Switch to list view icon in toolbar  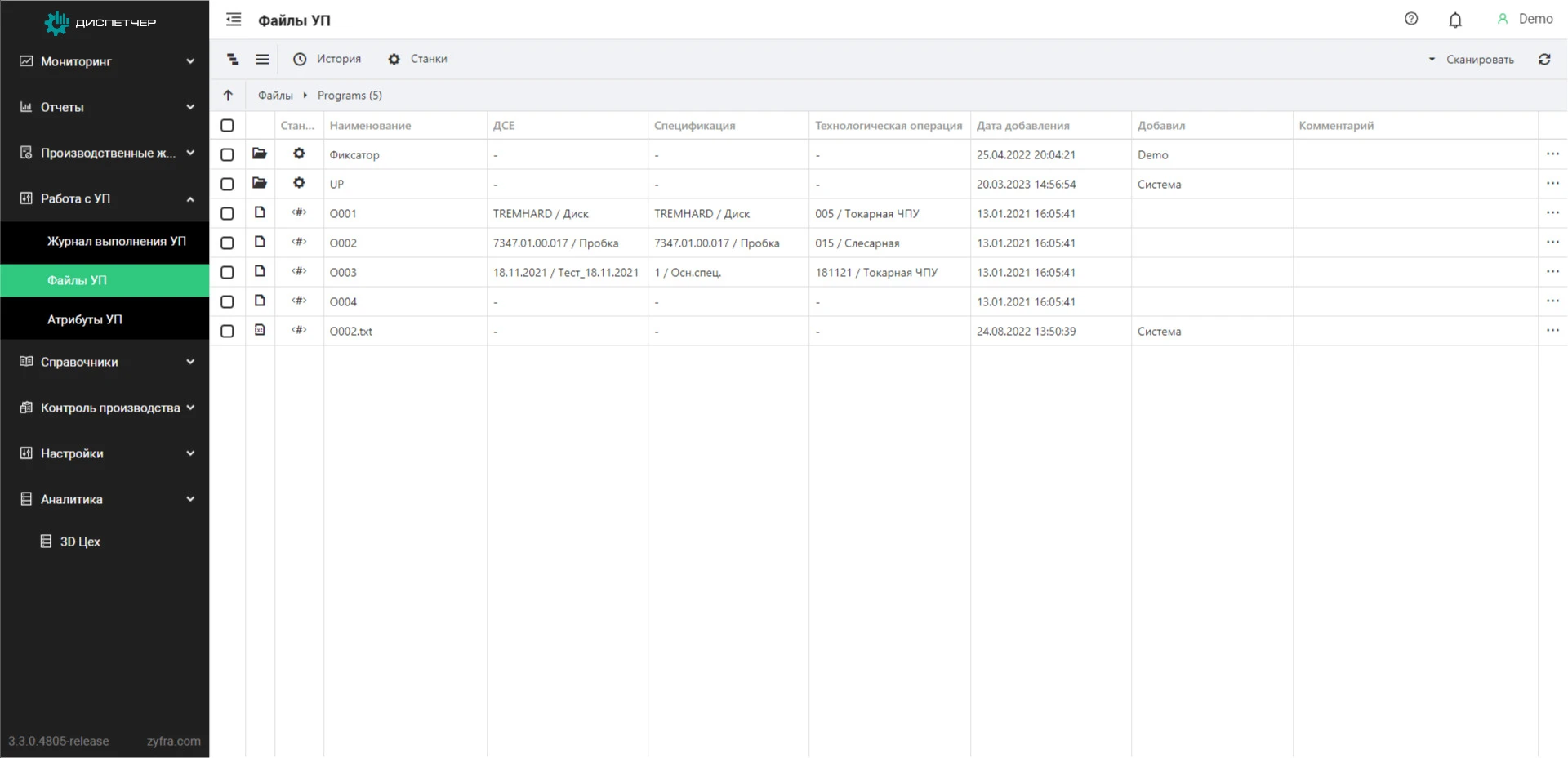pyautogui.click(x=262, y=59)
